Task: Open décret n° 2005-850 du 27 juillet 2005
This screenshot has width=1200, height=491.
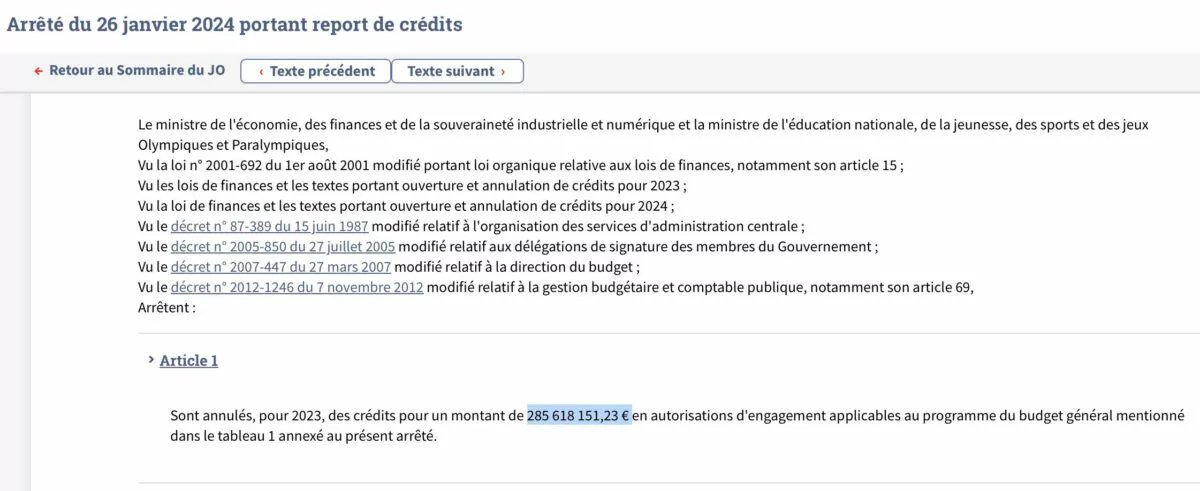Action: tap(283, 247)
